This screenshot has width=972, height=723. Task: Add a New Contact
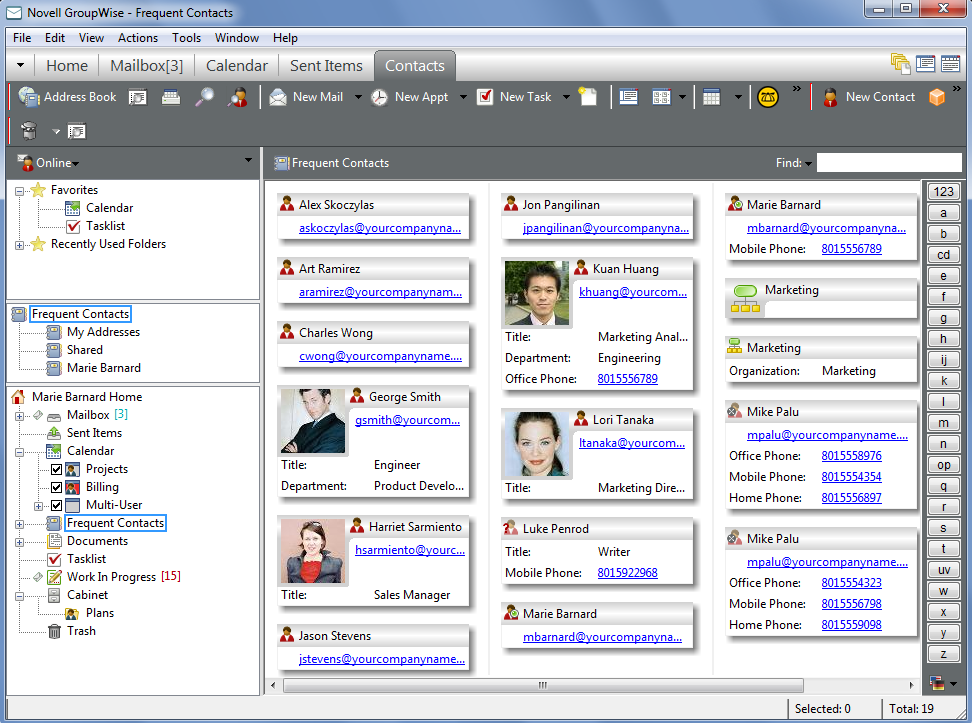point(868,97)
